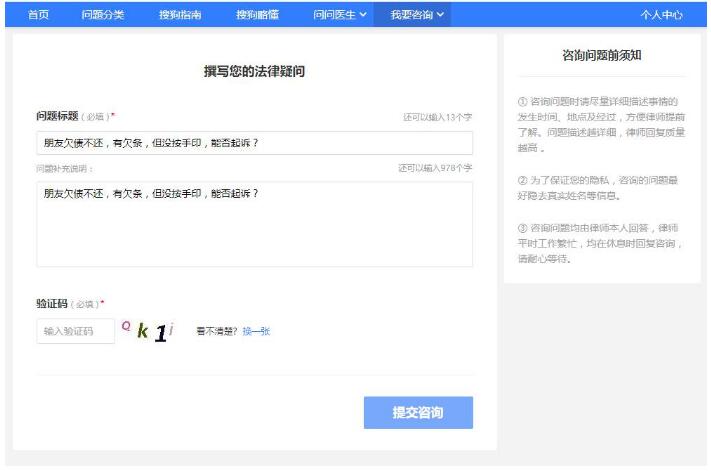Go to the 首页 home tab

click(x=38, y=15)
